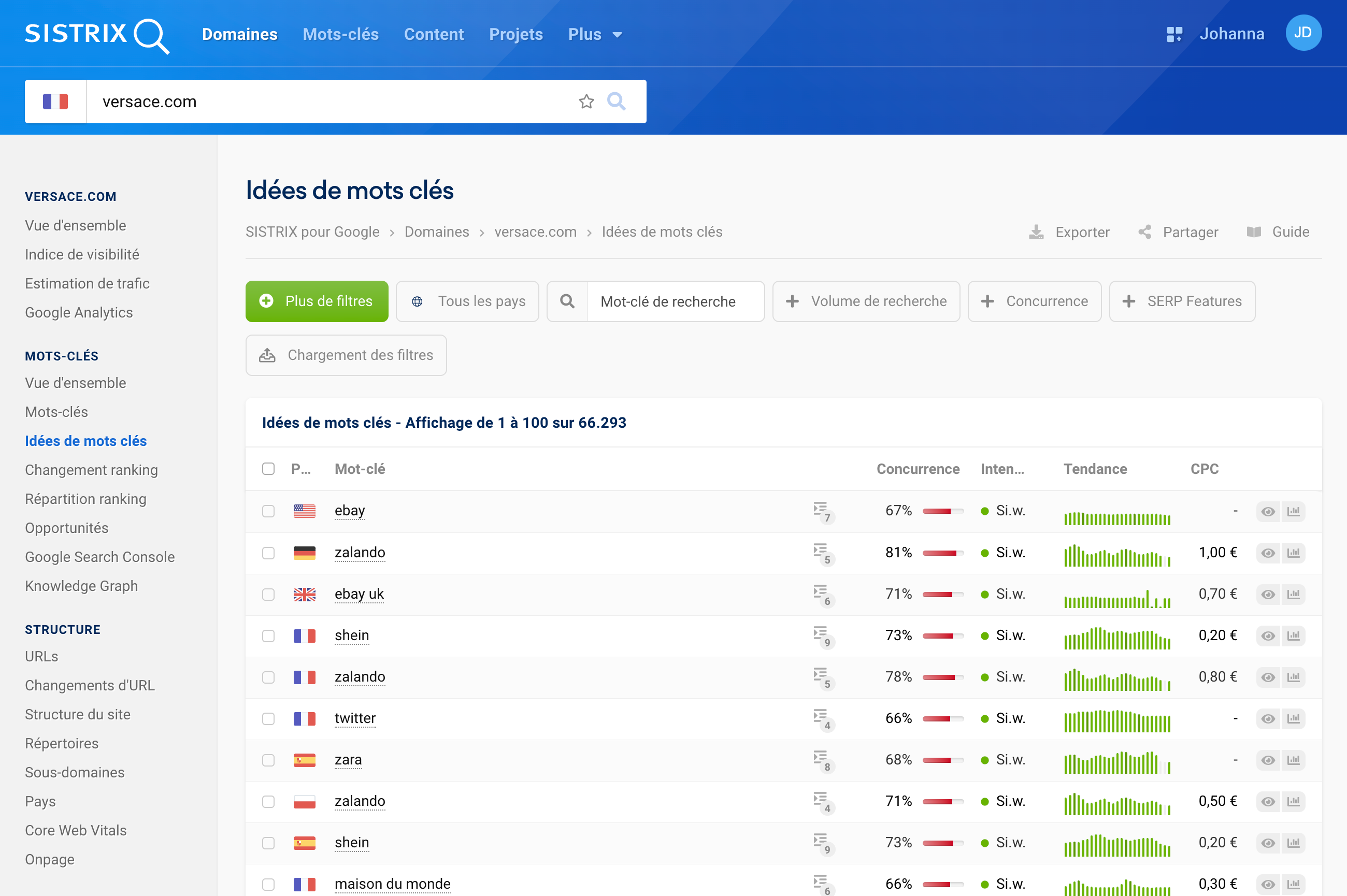Viewport: 1347px width, 896px height.
Task: Click the trend sparkline for twitter
Action: click(1117, 720)
